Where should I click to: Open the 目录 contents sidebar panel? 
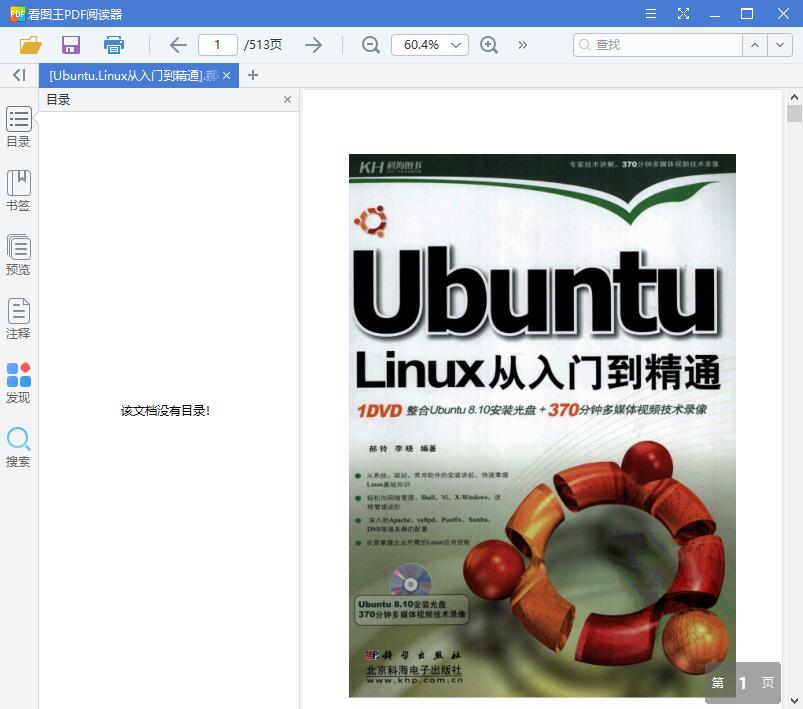click(x=18, y=127)
